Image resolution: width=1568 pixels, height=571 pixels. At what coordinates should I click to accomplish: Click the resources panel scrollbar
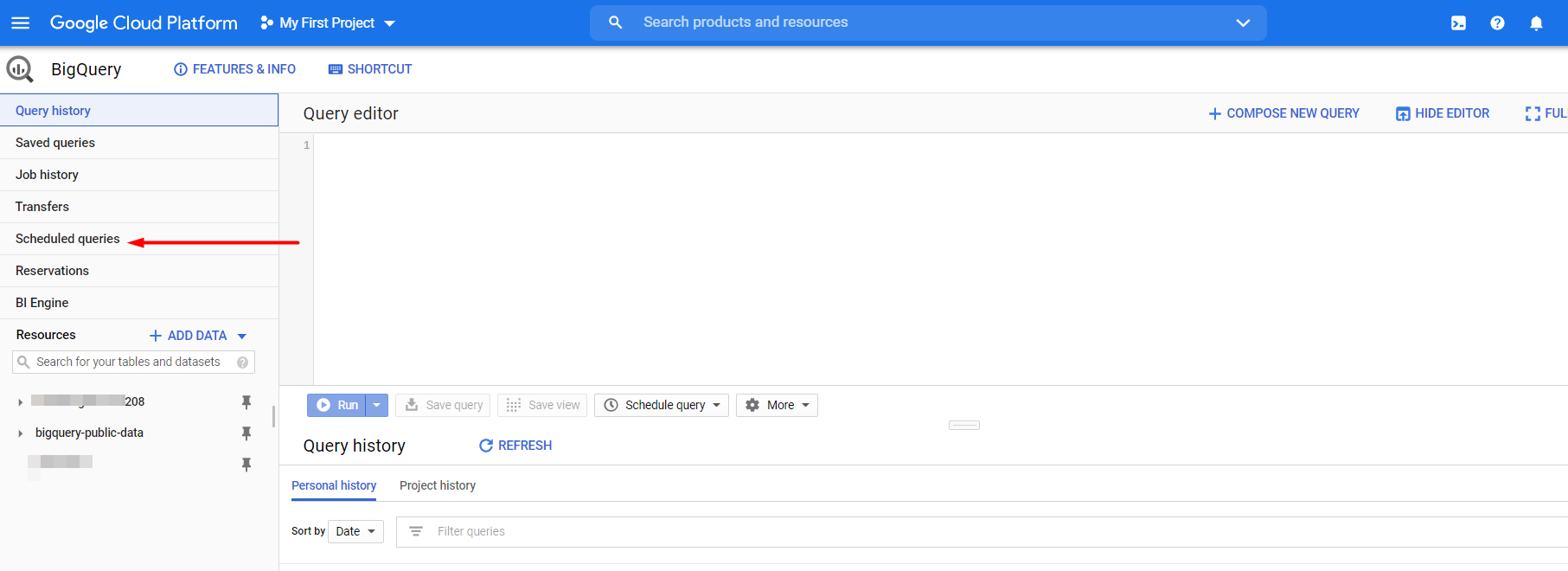273,417
